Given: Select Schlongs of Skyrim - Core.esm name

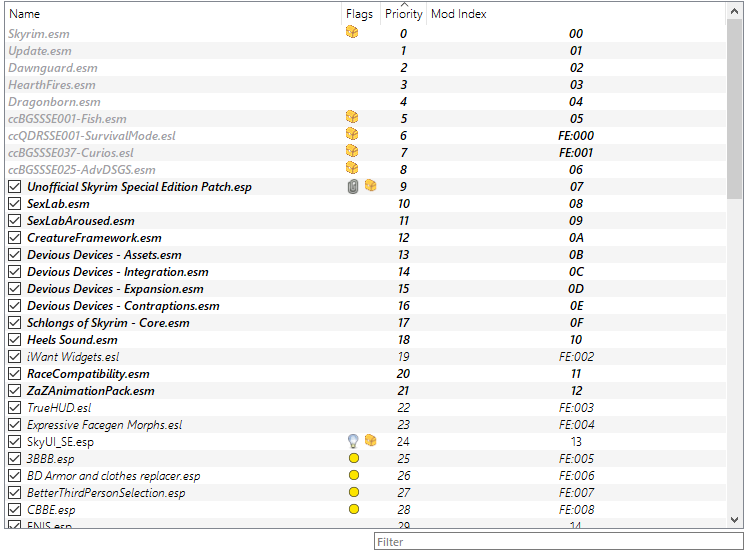Looking at the screenshot, I should (x=108, y=323).
